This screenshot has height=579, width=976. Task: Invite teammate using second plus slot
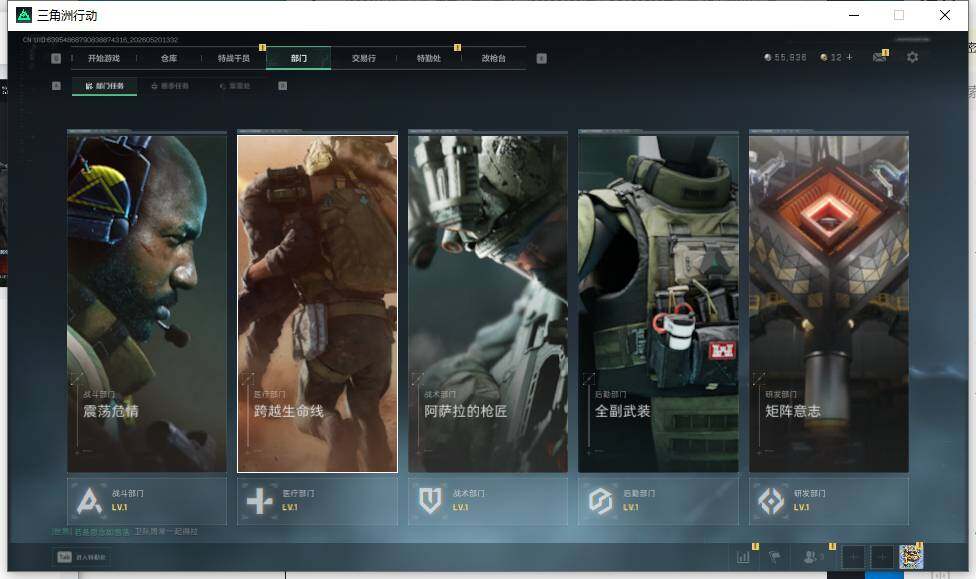[x=882, y=557]
